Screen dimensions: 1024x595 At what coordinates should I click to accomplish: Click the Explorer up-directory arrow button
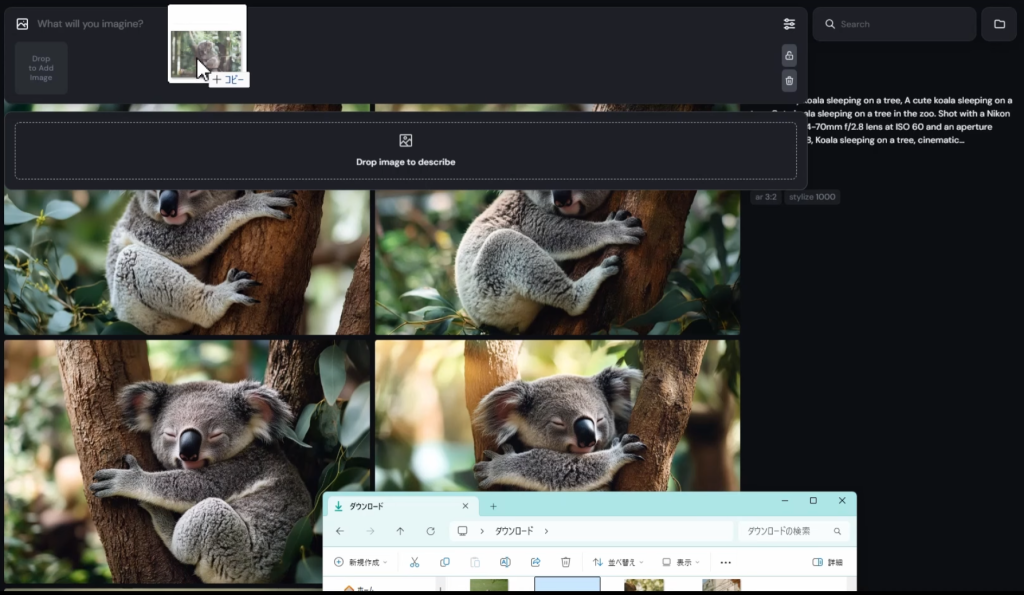pos(400,531)
